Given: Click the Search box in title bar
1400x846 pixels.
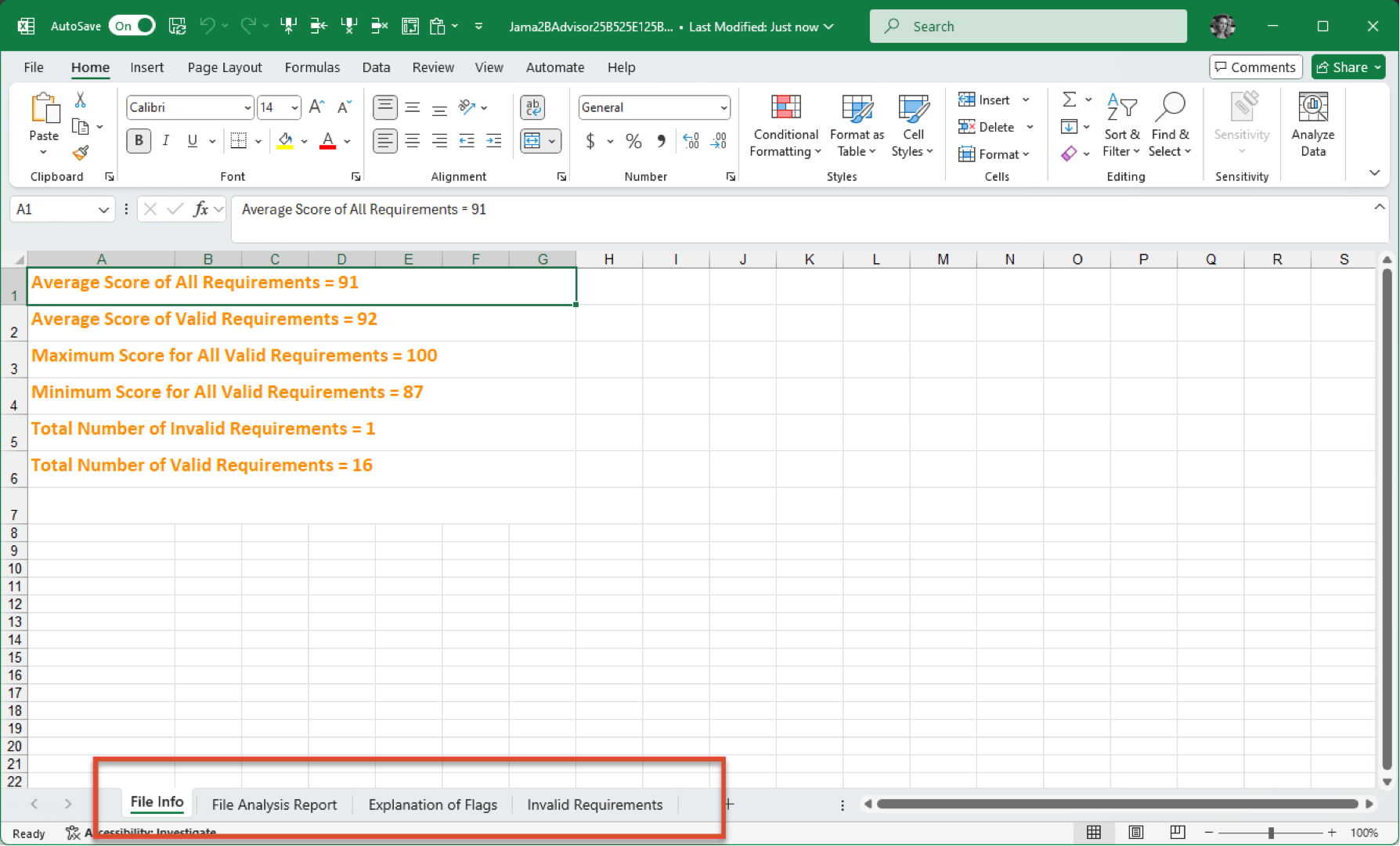Looking at the screenshot, I should [x=1027, y=27].
